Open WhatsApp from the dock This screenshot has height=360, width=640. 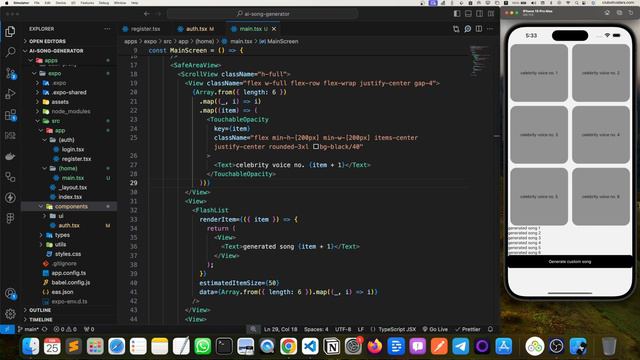(202, 346)
